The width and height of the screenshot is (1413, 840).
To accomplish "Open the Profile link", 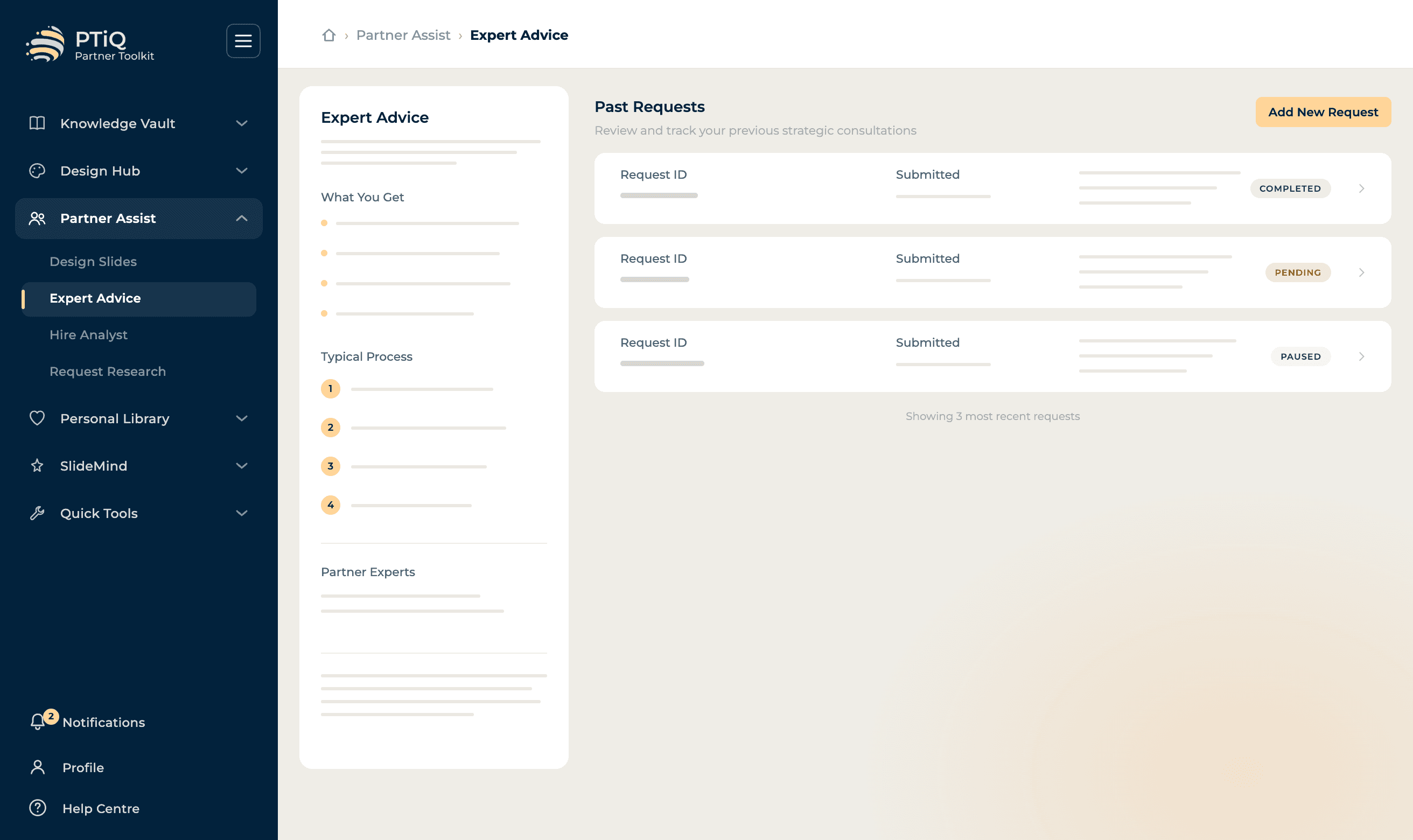I will (x=83, y=767).
